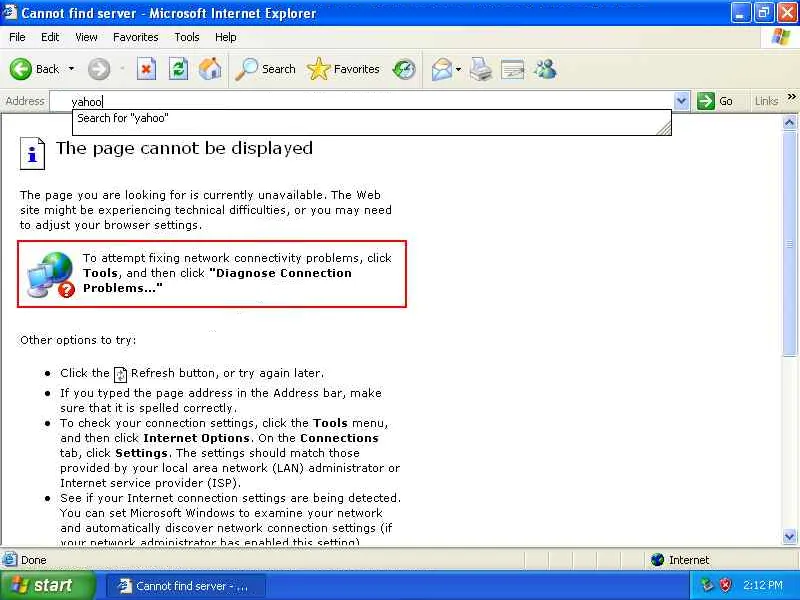Screen dimensions: 800x600
Task: Click the Refresh toolbar icon
Action: (178, 69)
